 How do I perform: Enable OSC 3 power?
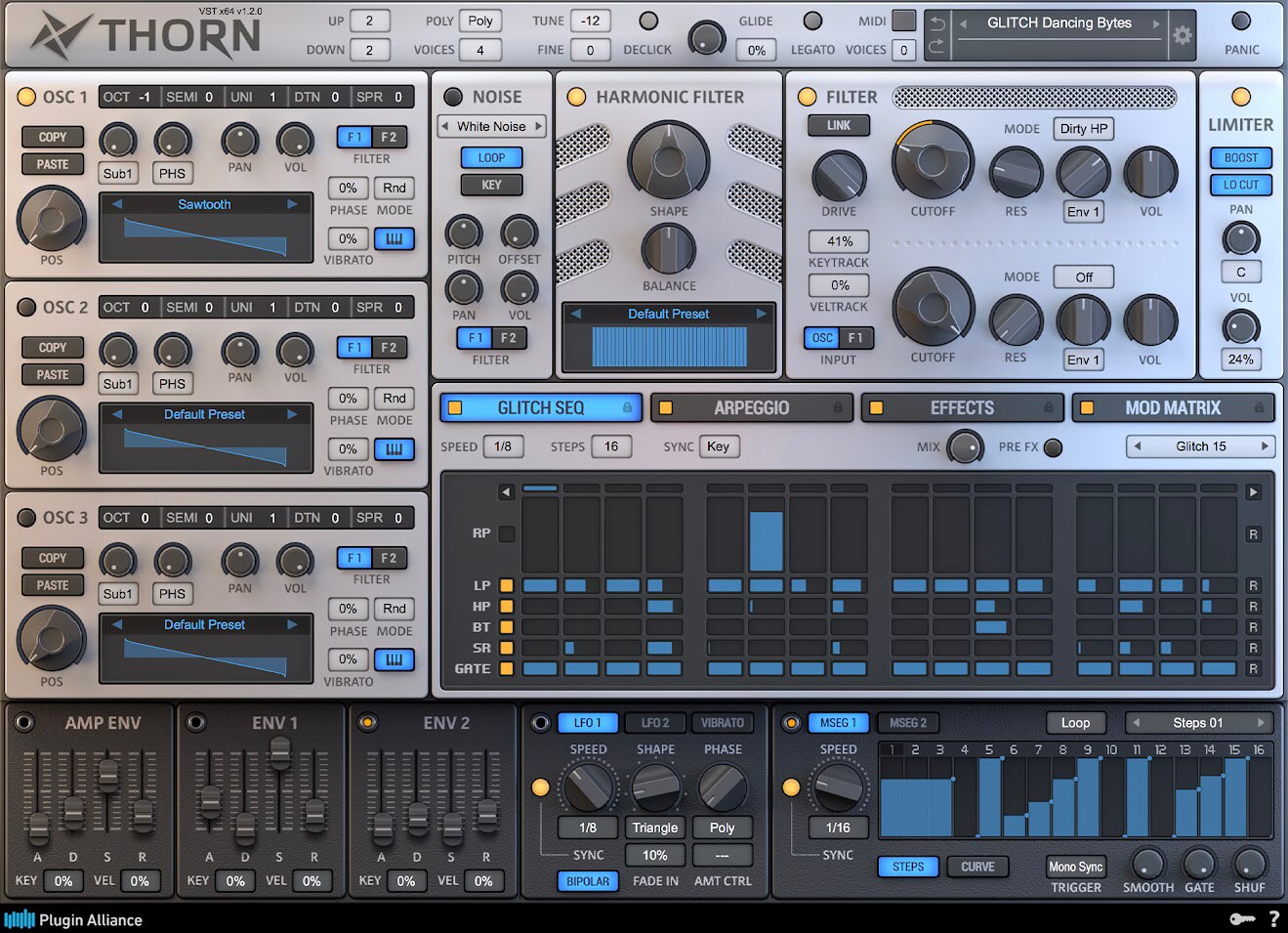pyautogui.click(x=26, y=518)
